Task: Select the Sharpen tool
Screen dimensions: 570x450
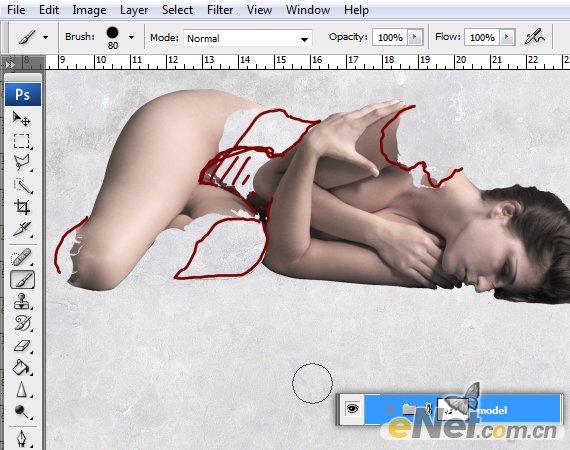Action: (x=22, y=389)
